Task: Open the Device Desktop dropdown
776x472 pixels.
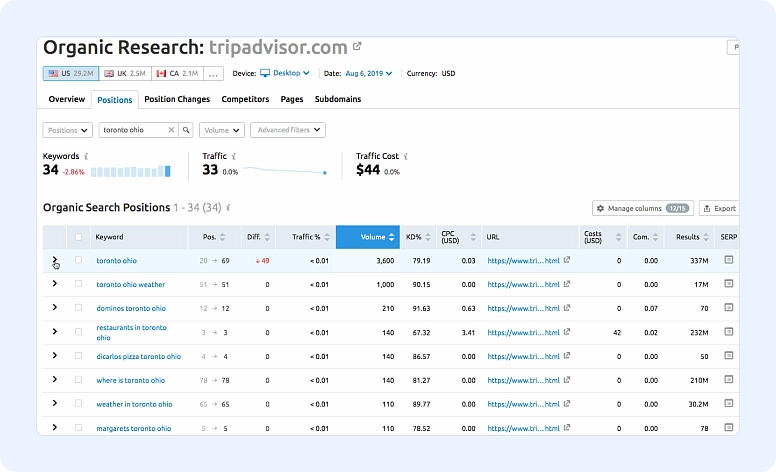Action: coord(286,73)
